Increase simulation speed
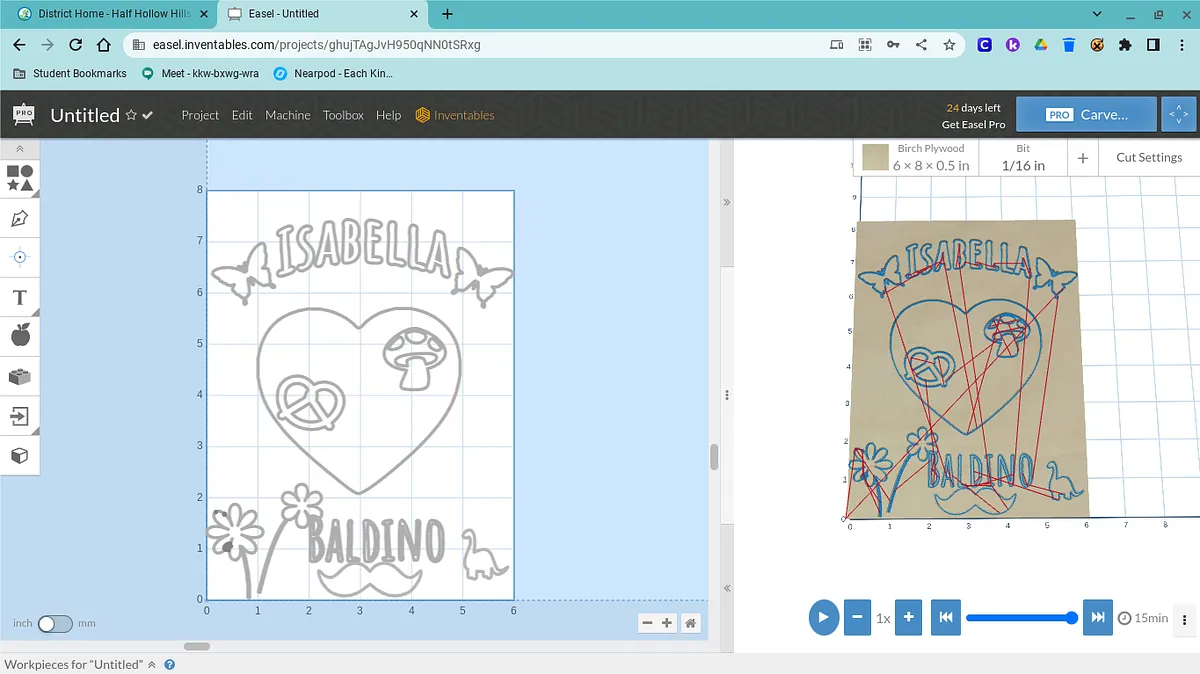The height and width of the screenshot is (674, 1200). click(x=908, y=617)
